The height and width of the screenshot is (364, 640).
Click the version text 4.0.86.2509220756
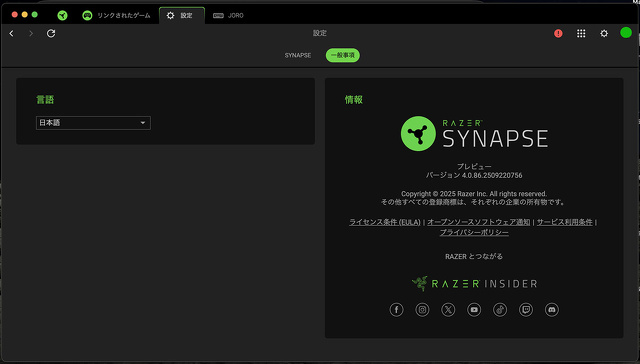(492, 175)
